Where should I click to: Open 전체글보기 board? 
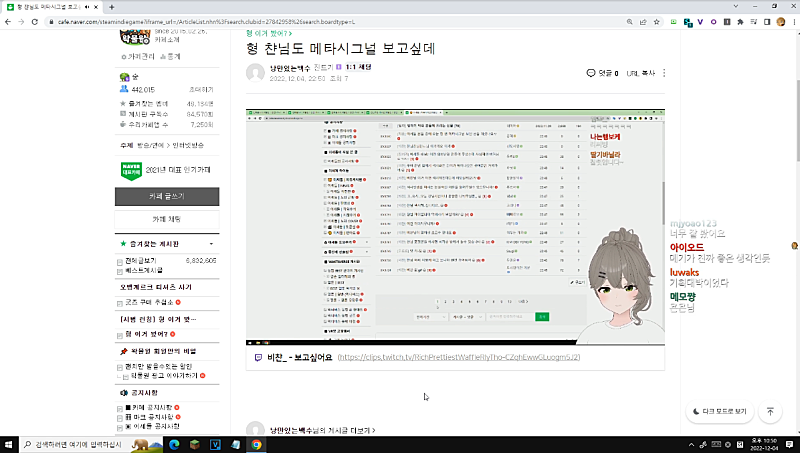(140, 261)
